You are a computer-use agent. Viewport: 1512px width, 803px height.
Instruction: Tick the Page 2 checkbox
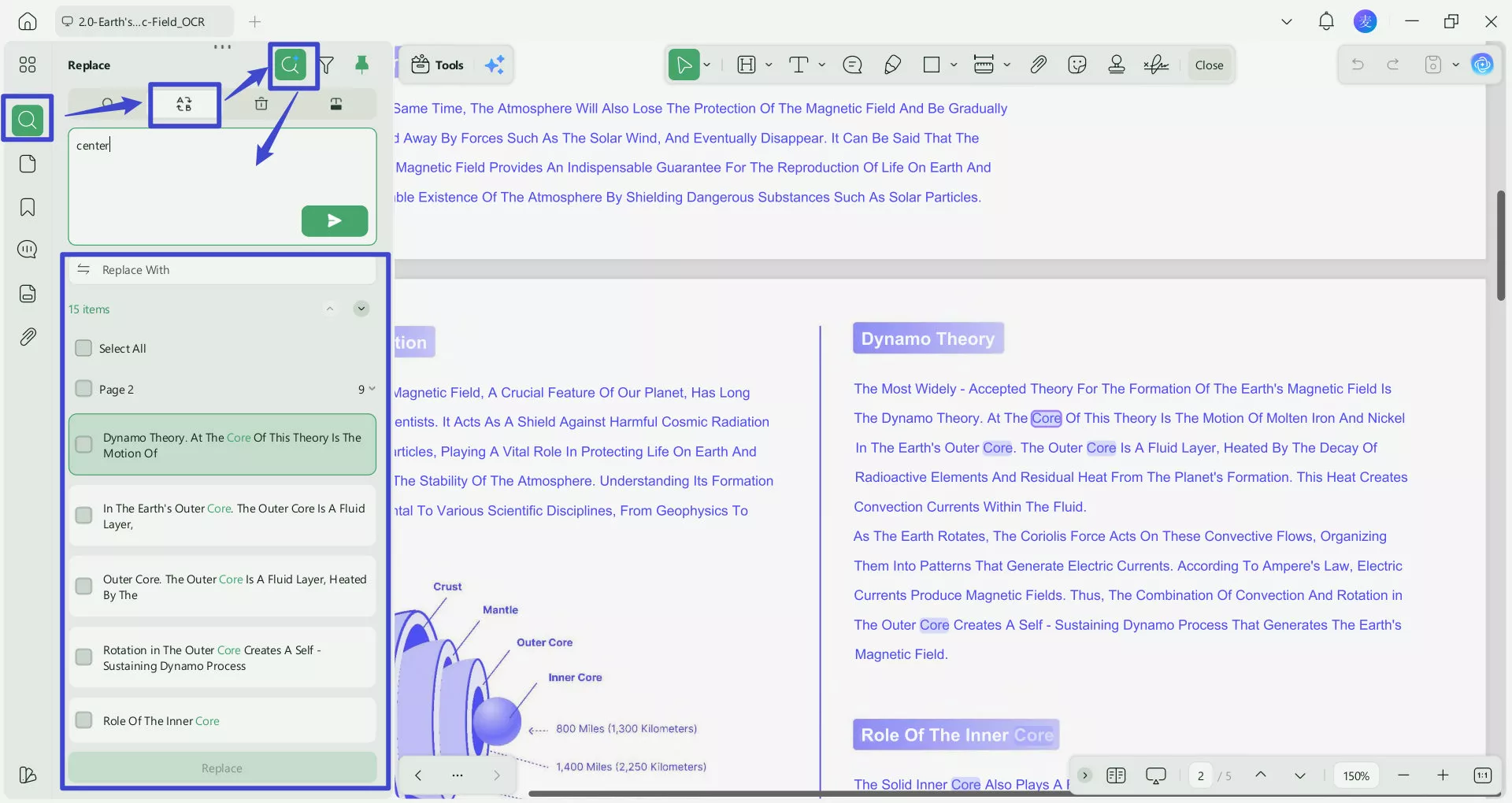point(83,389)
